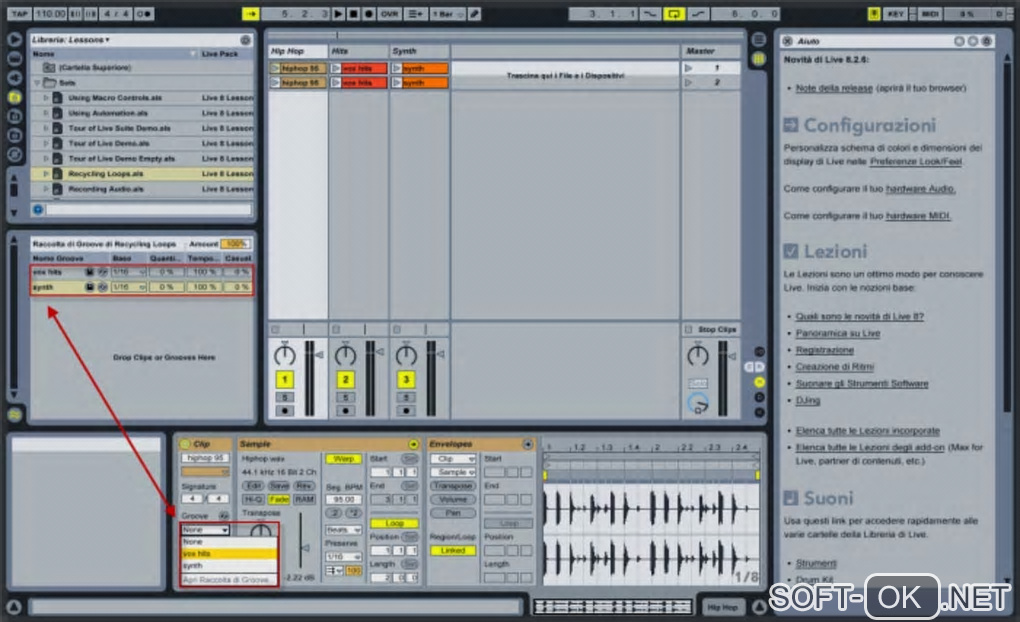
Task: Click the Transpose envelope button
Action: click(453, 486)
